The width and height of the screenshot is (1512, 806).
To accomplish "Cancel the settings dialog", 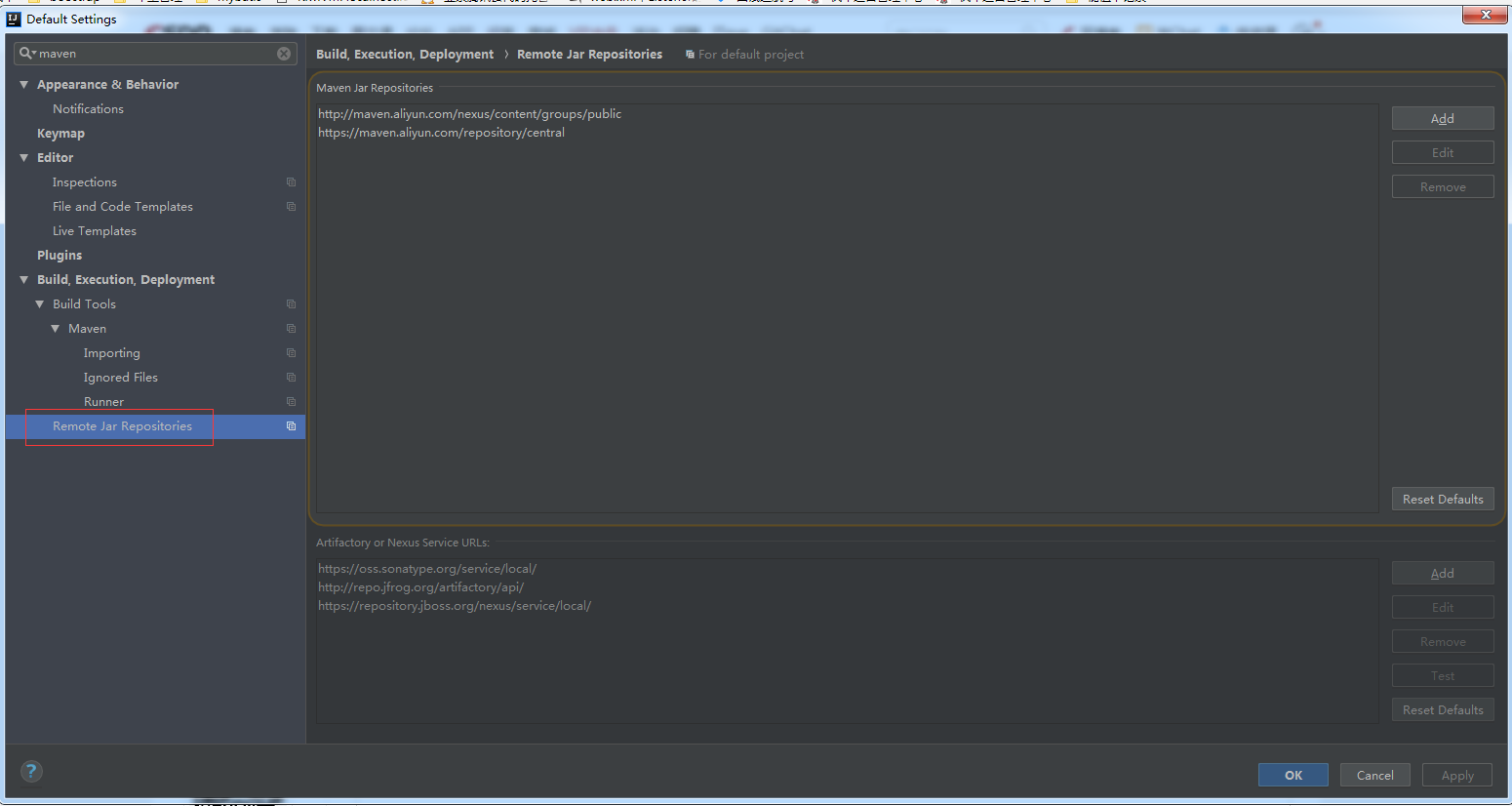I will [1375, 775].
